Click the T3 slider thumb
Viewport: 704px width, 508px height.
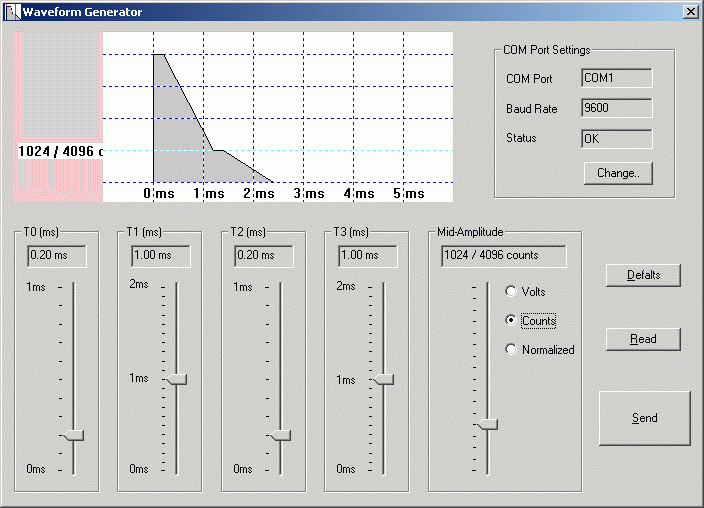tap(384, 380)
